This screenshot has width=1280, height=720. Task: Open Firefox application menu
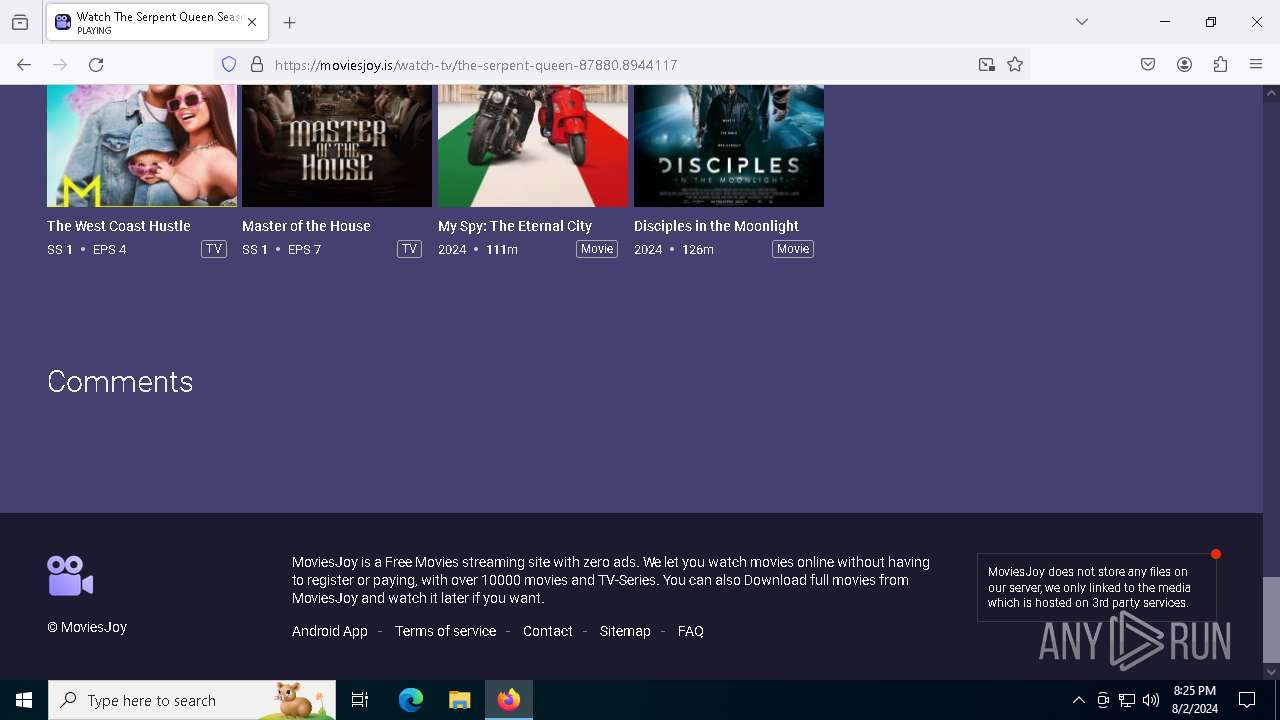pyautogui.click(x=1256, y=65)
